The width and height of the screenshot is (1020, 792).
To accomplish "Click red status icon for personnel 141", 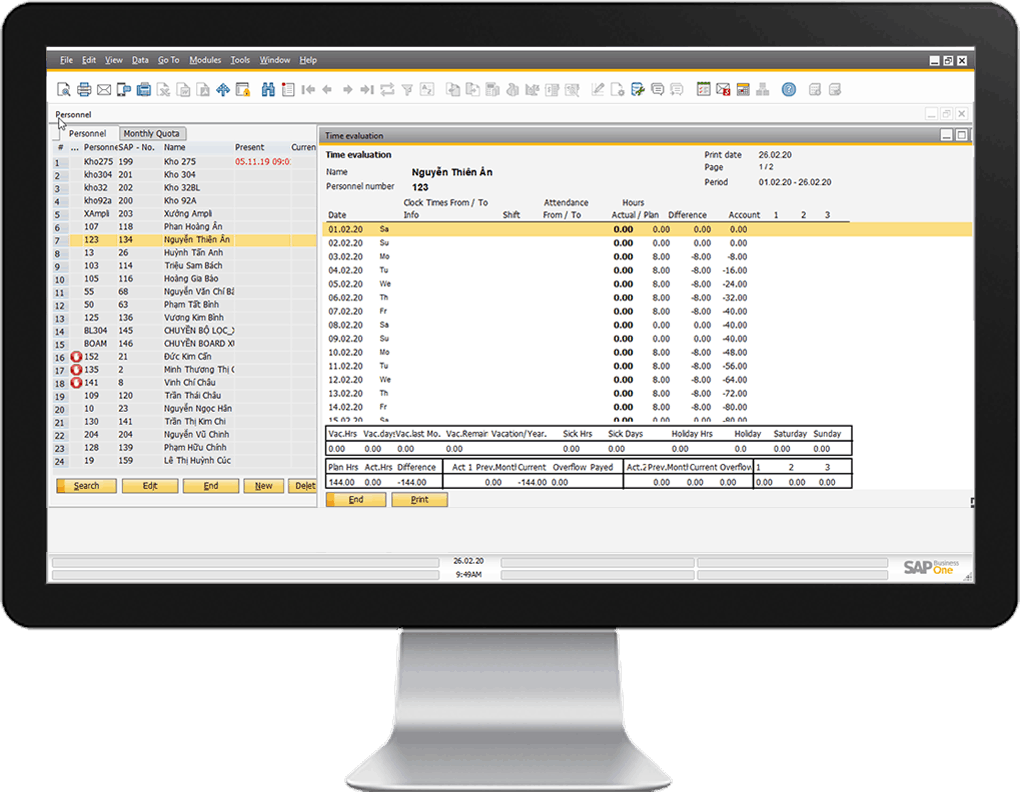I will (x=76, y=383).
